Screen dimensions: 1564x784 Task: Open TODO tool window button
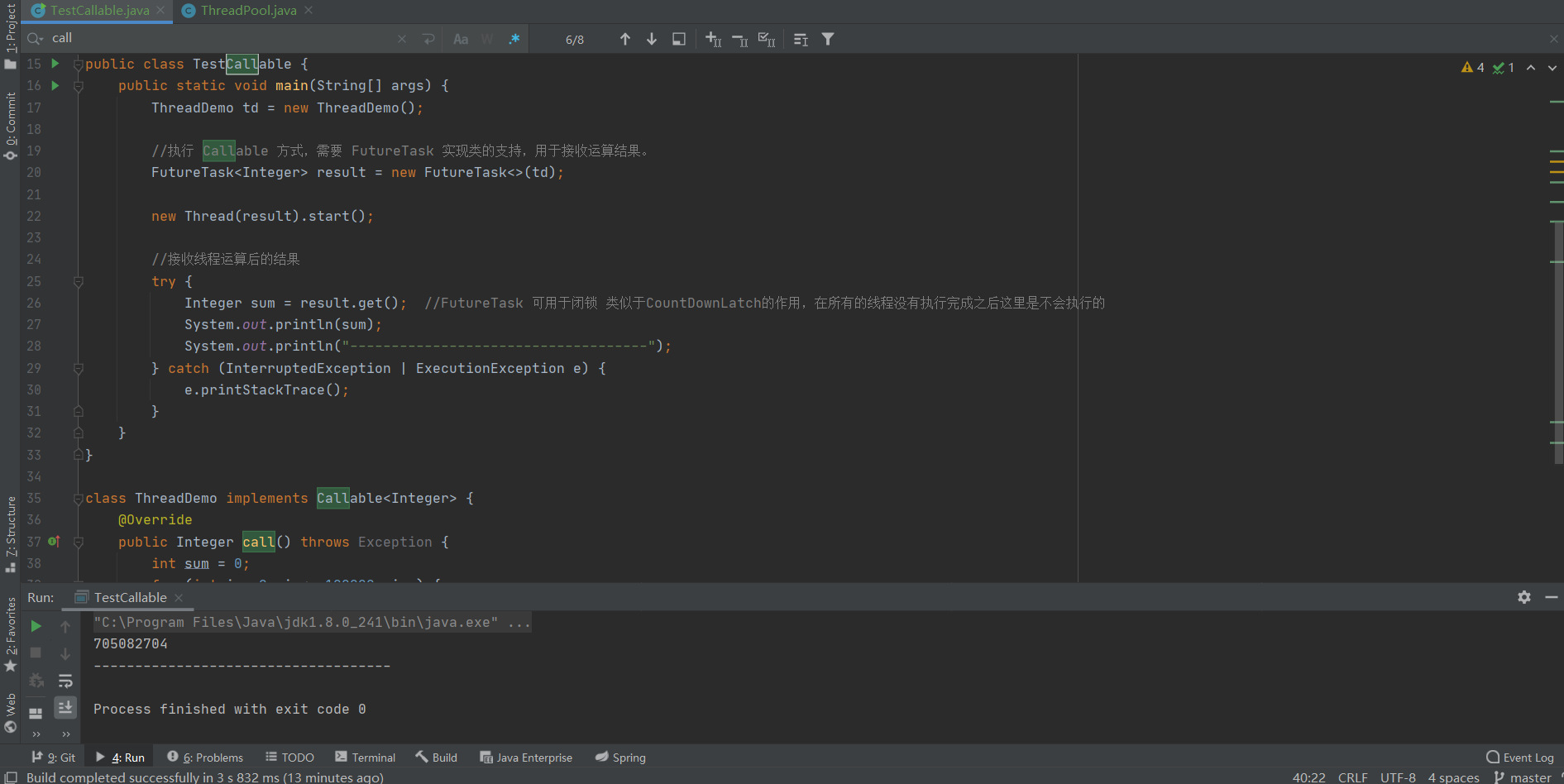(x=289, y=757)
